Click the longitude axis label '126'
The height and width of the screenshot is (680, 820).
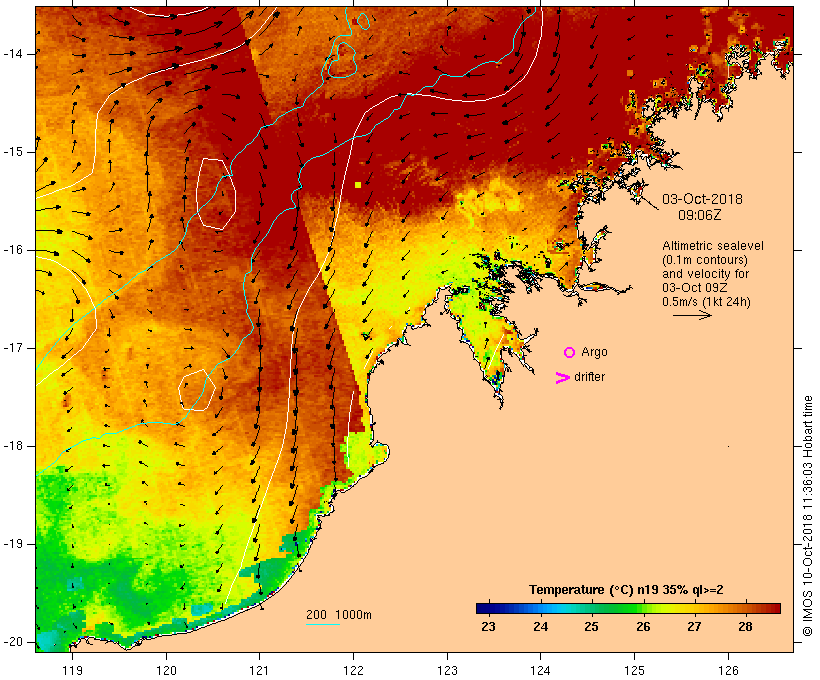(x=728, y=670)
